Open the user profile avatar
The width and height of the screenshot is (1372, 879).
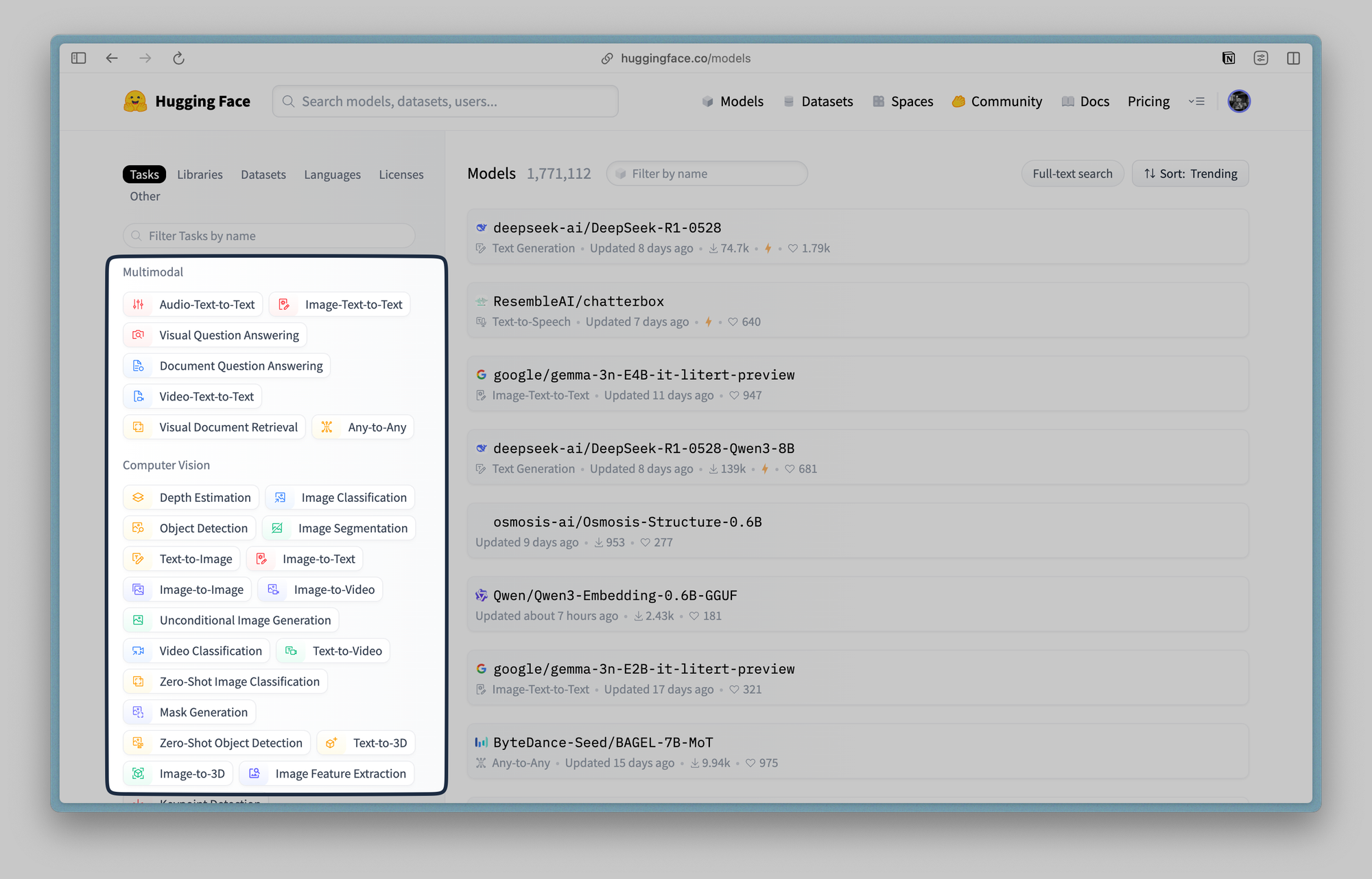(x=1239, y=101)
